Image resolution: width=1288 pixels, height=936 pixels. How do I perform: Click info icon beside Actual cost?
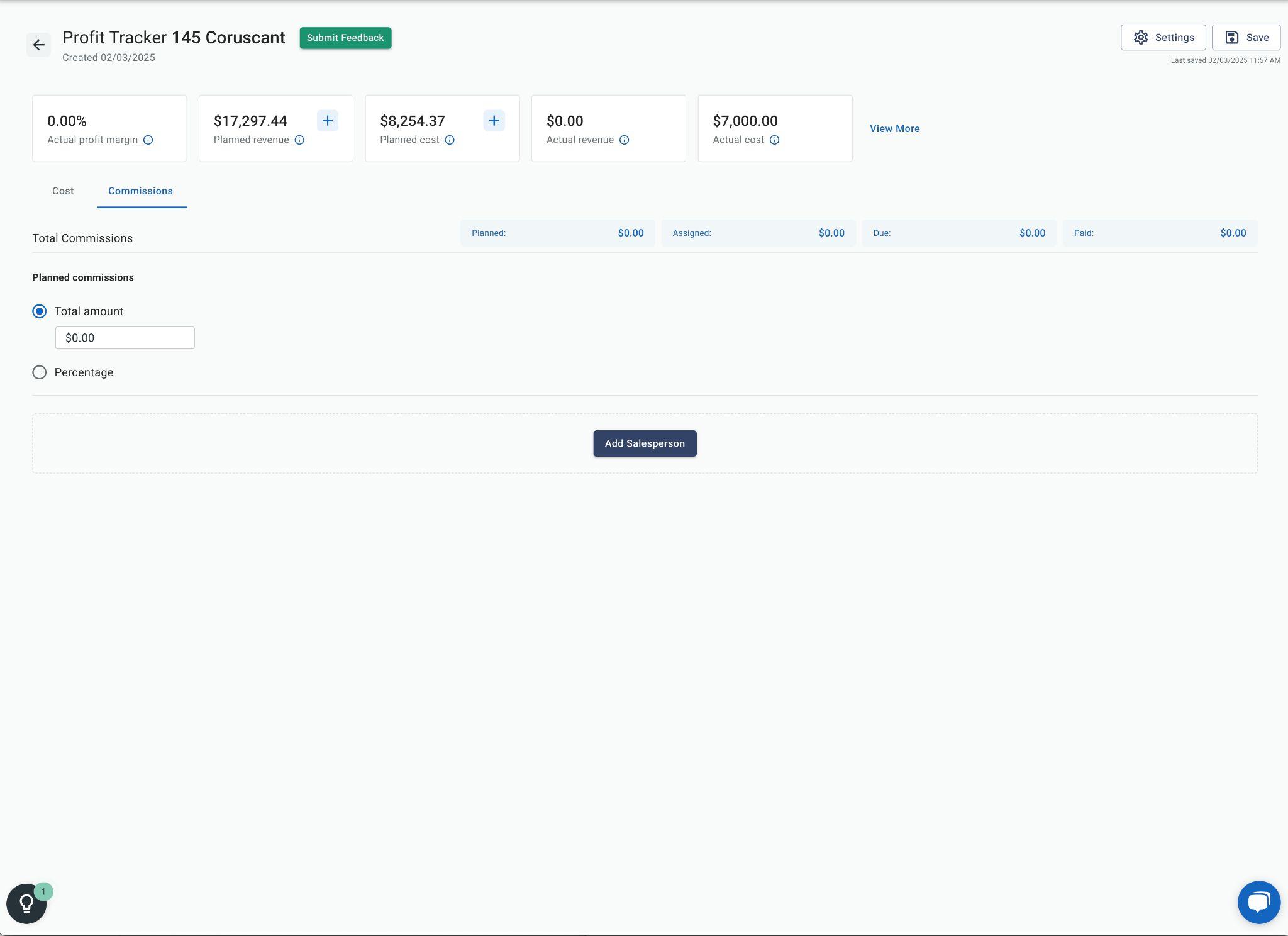pos(774,140)
